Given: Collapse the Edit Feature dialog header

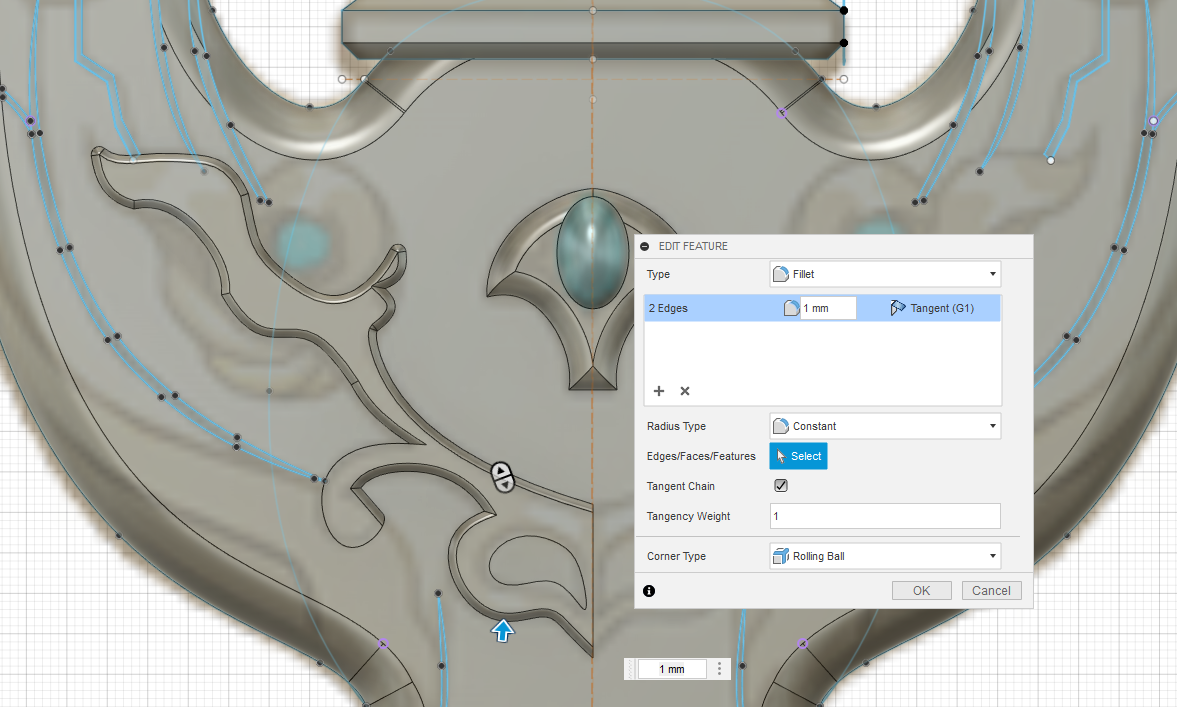Looking at the screenshot, I should pos(645,246).
